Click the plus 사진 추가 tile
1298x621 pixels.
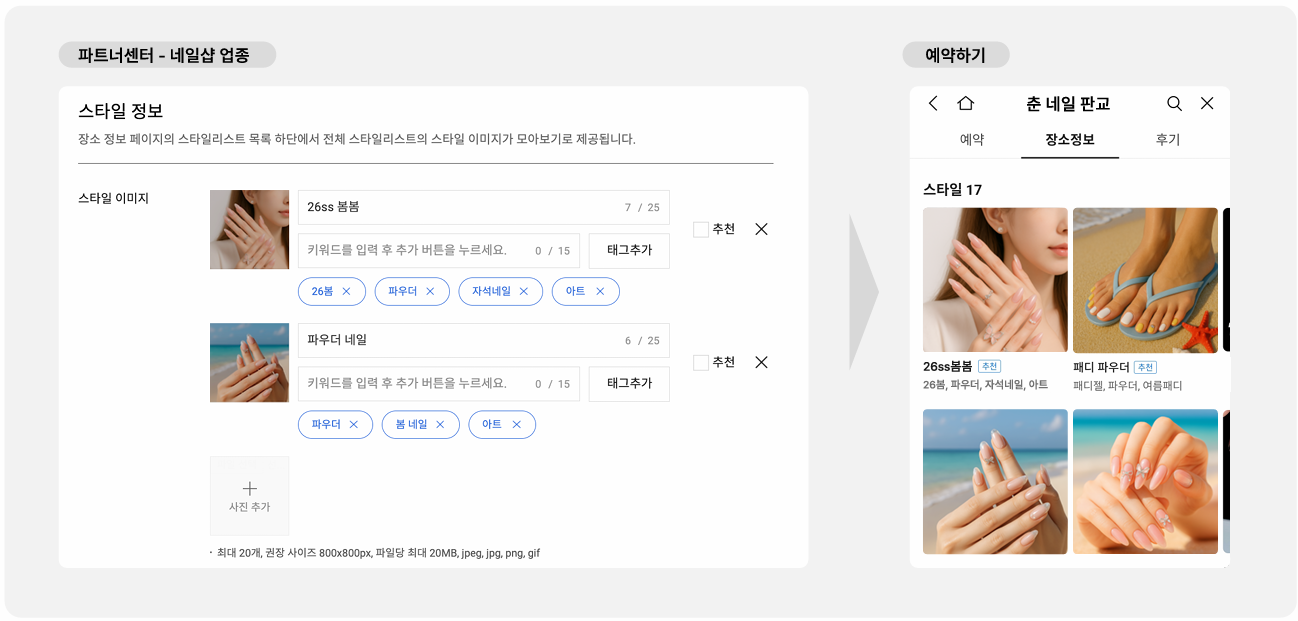(249, 496)
